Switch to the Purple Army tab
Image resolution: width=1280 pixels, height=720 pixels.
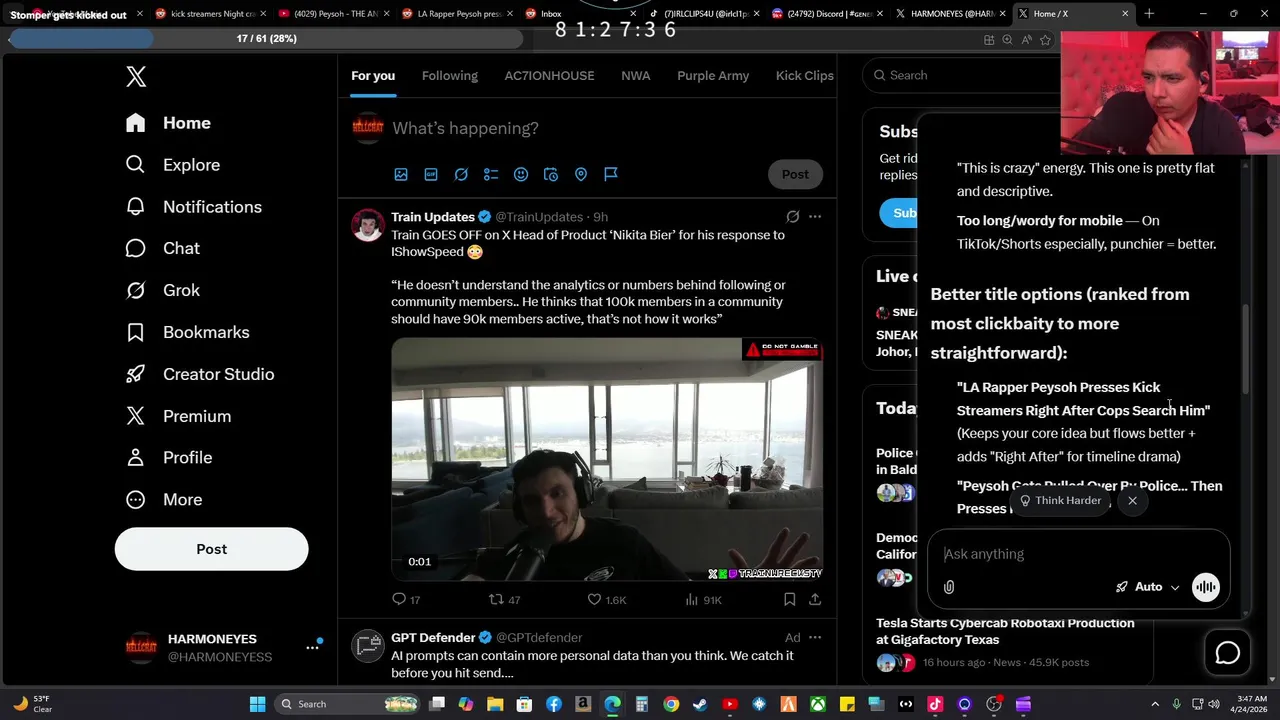713,76
